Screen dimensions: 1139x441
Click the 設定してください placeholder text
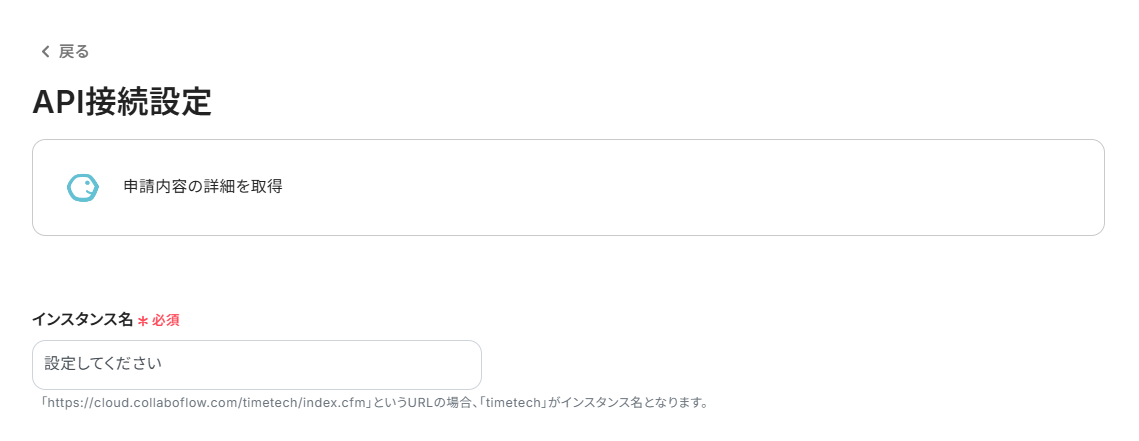(103, 365)
